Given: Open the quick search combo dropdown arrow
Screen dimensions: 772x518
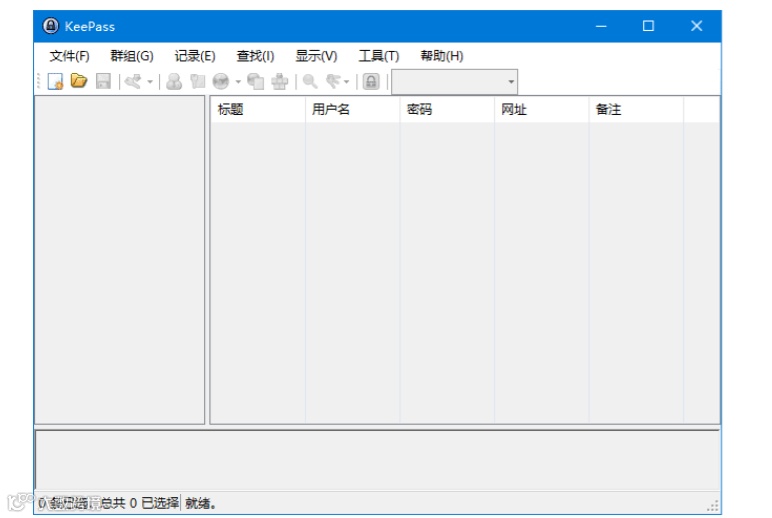Looking at the screenshot, I should 511,82.
